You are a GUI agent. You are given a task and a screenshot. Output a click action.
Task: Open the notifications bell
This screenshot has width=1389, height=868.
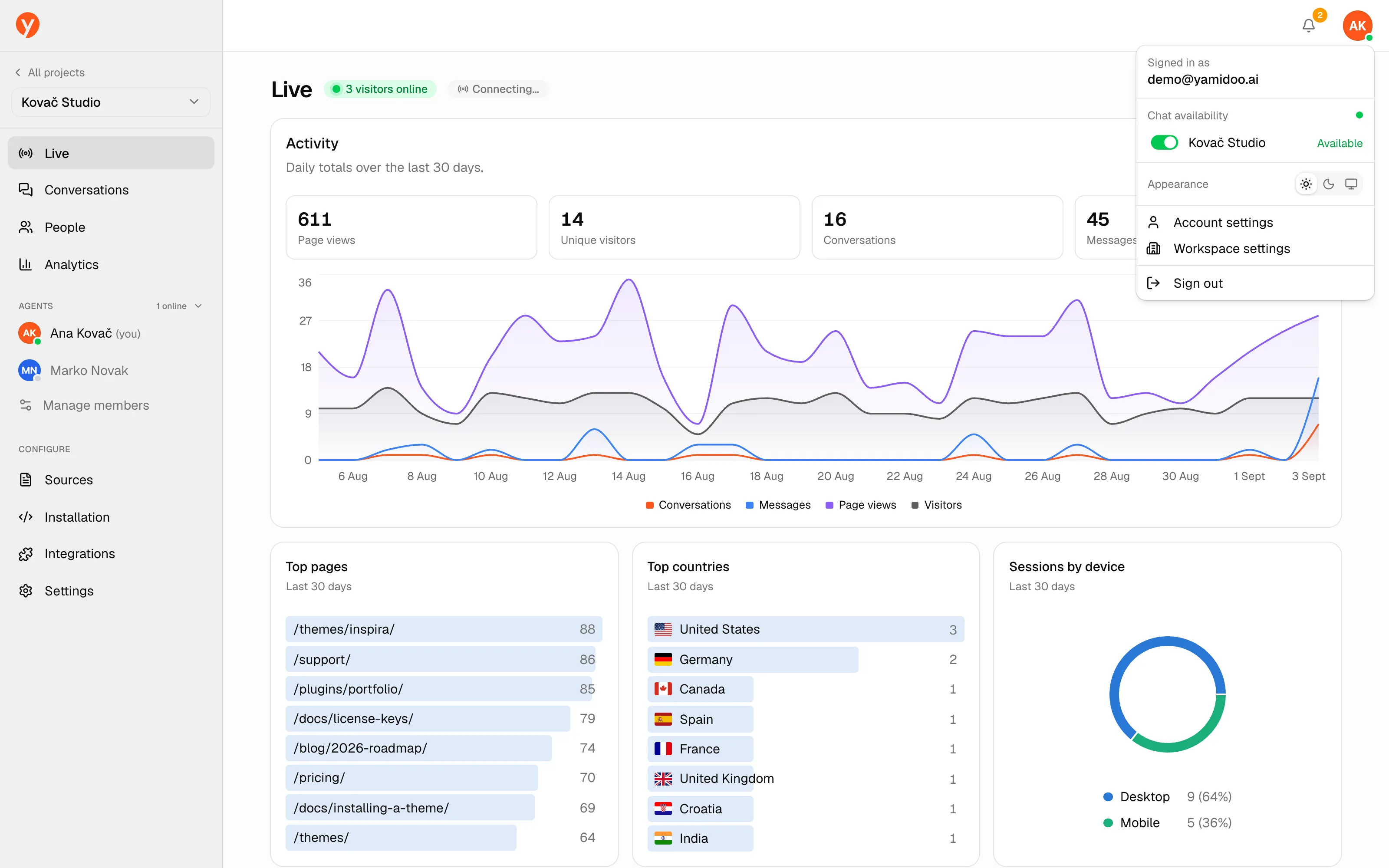pos(1308,26)
